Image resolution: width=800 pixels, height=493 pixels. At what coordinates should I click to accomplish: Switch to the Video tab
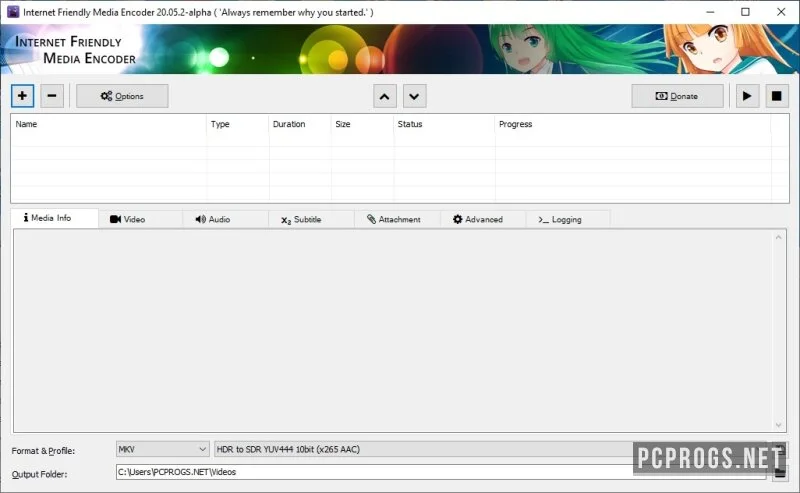tap(140, 219)
